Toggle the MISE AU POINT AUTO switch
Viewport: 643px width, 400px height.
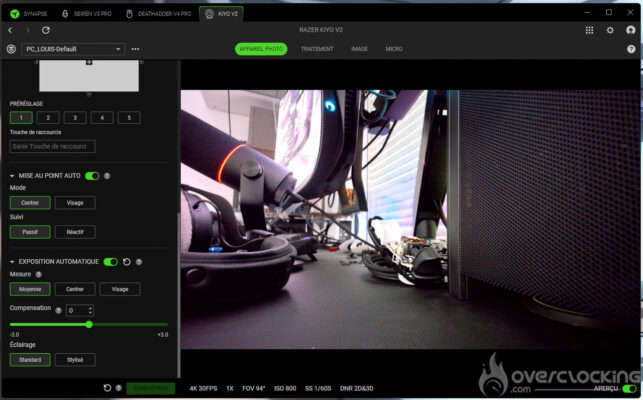(x=92, y=176)
